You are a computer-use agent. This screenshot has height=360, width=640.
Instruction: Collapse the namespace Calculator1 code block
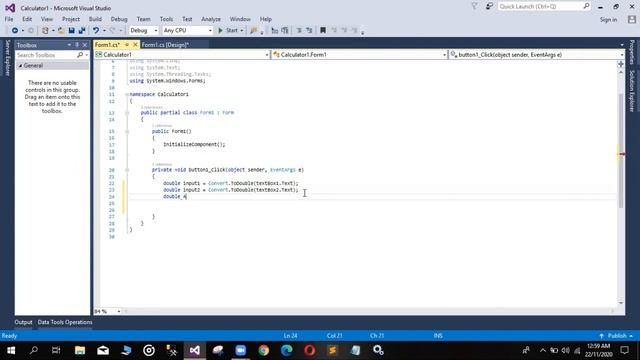(127, 94)
